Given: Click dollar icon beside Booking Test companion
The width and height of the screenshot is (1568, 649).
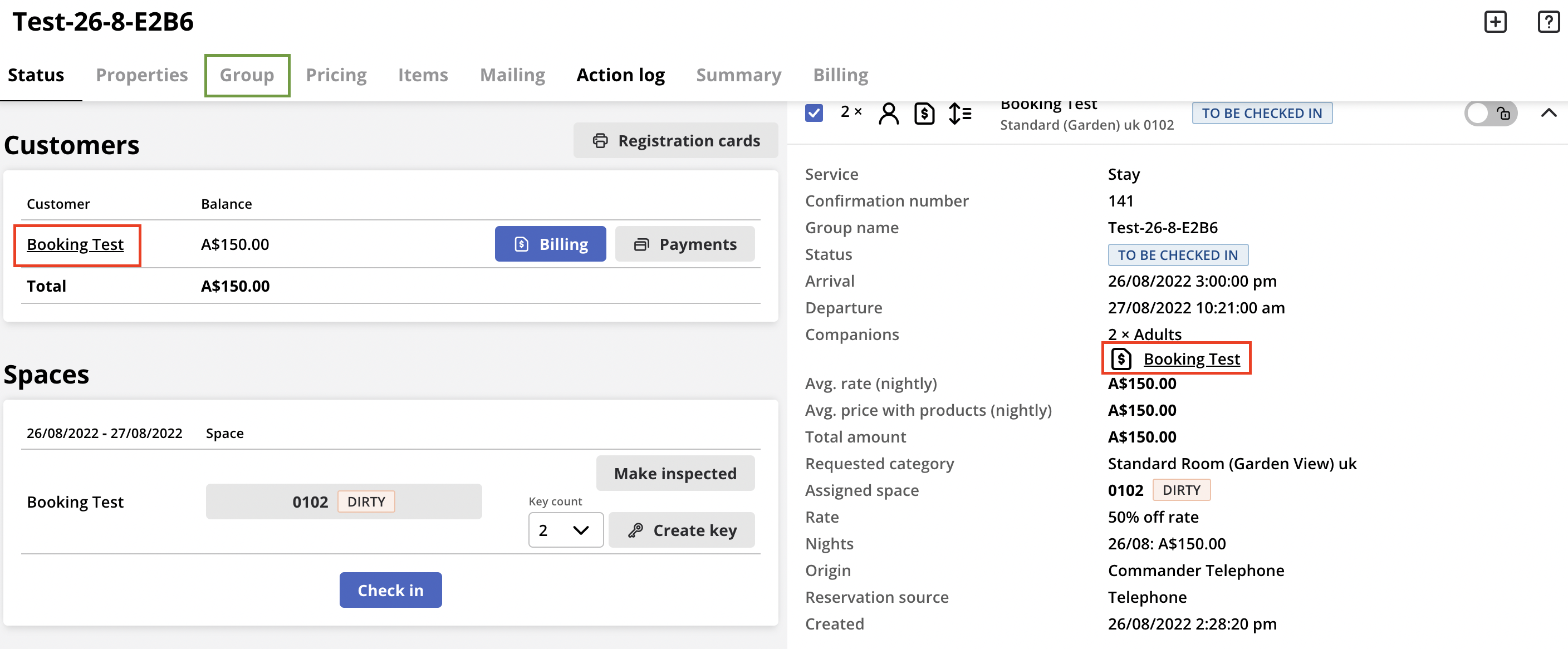Looking at the screenshot, I should (1121, 359).
